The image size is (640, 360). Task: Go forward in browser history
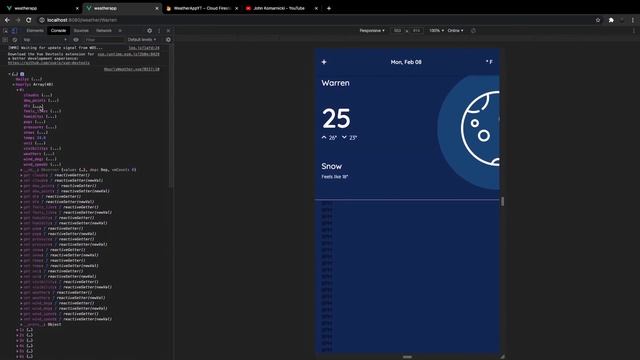coord(18,20)
